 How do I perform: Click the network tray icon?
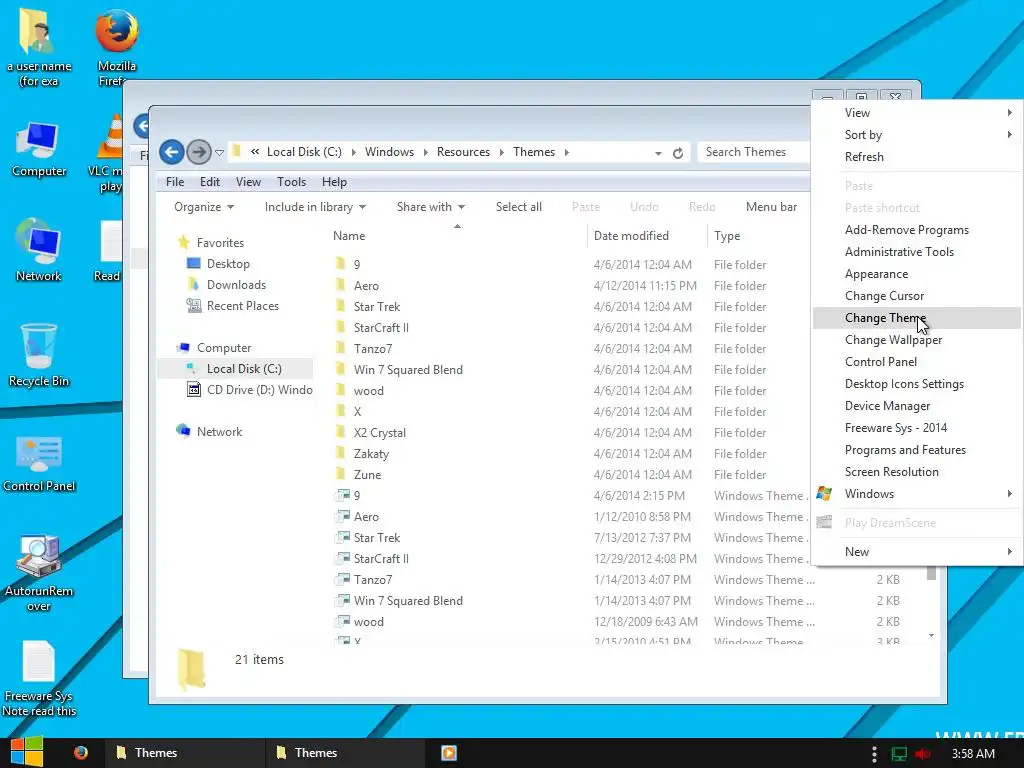[899, 754]
